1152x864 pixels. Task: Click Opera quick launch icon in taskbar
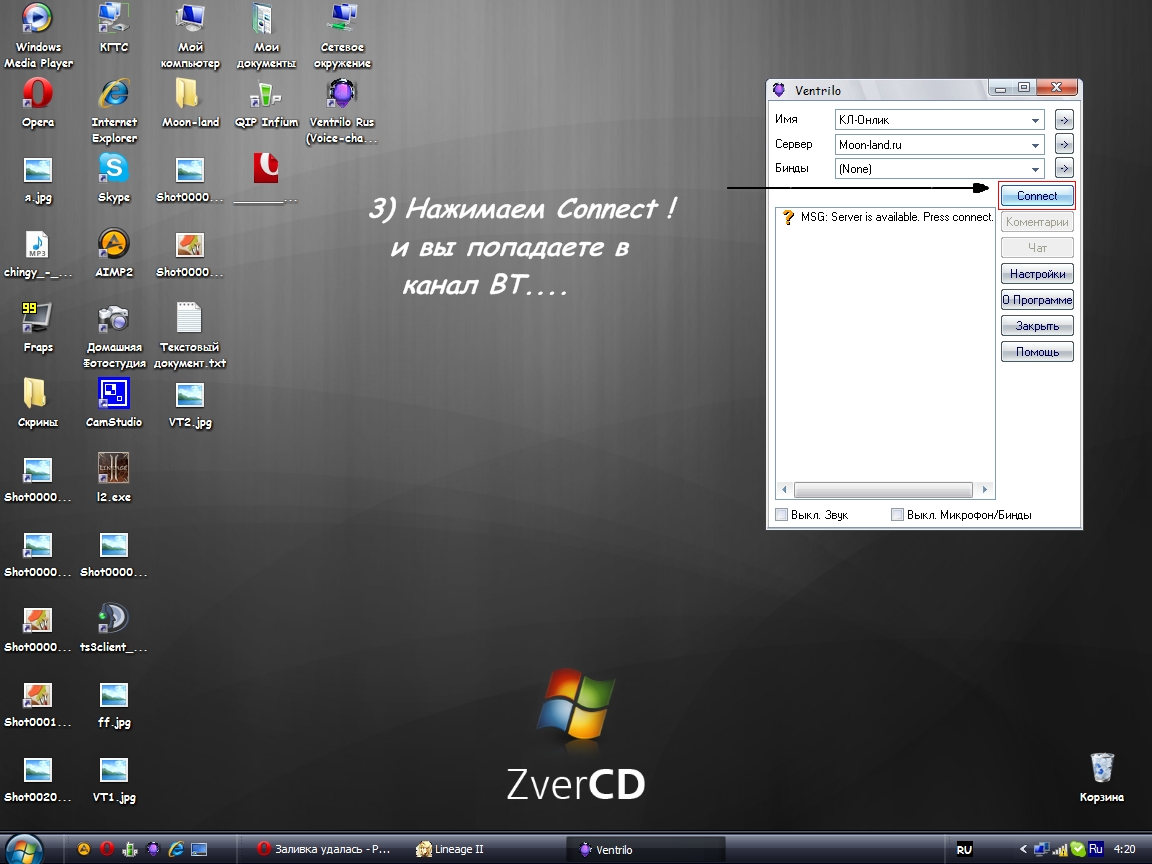click(107, 849)
